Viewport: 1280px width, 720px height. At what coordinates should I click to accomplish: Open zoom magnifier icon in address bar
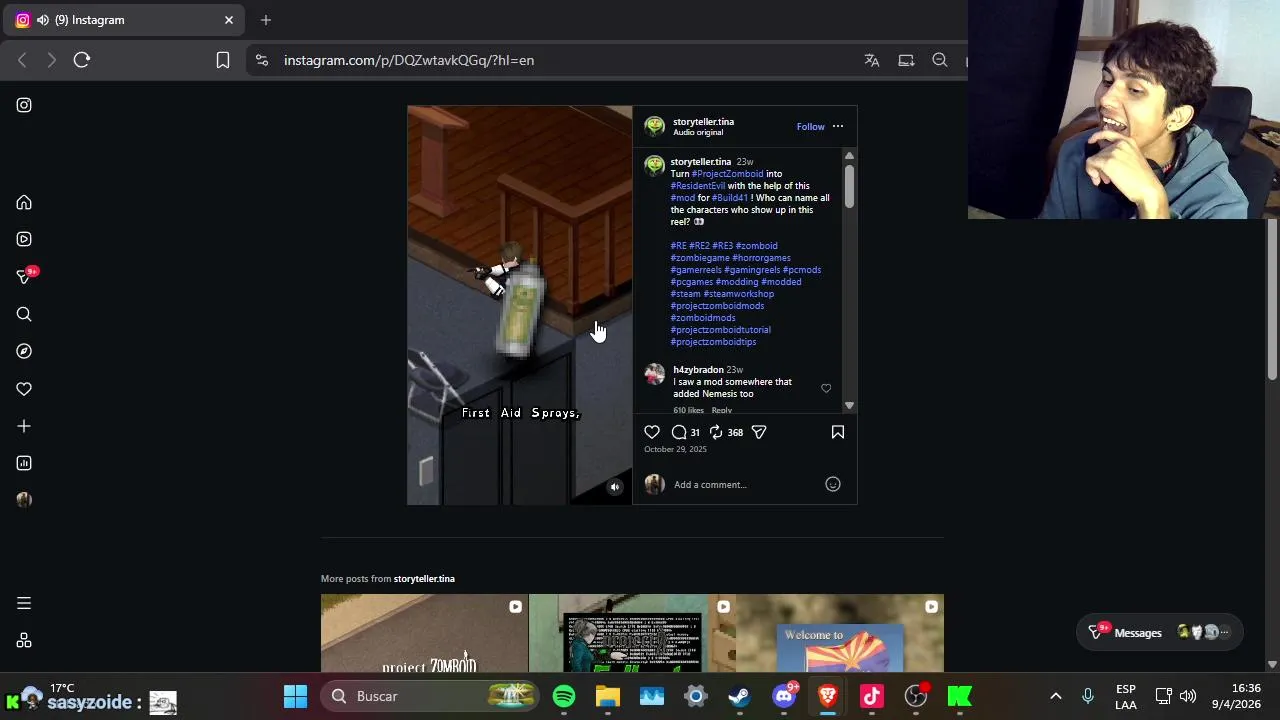coord(940,60)
